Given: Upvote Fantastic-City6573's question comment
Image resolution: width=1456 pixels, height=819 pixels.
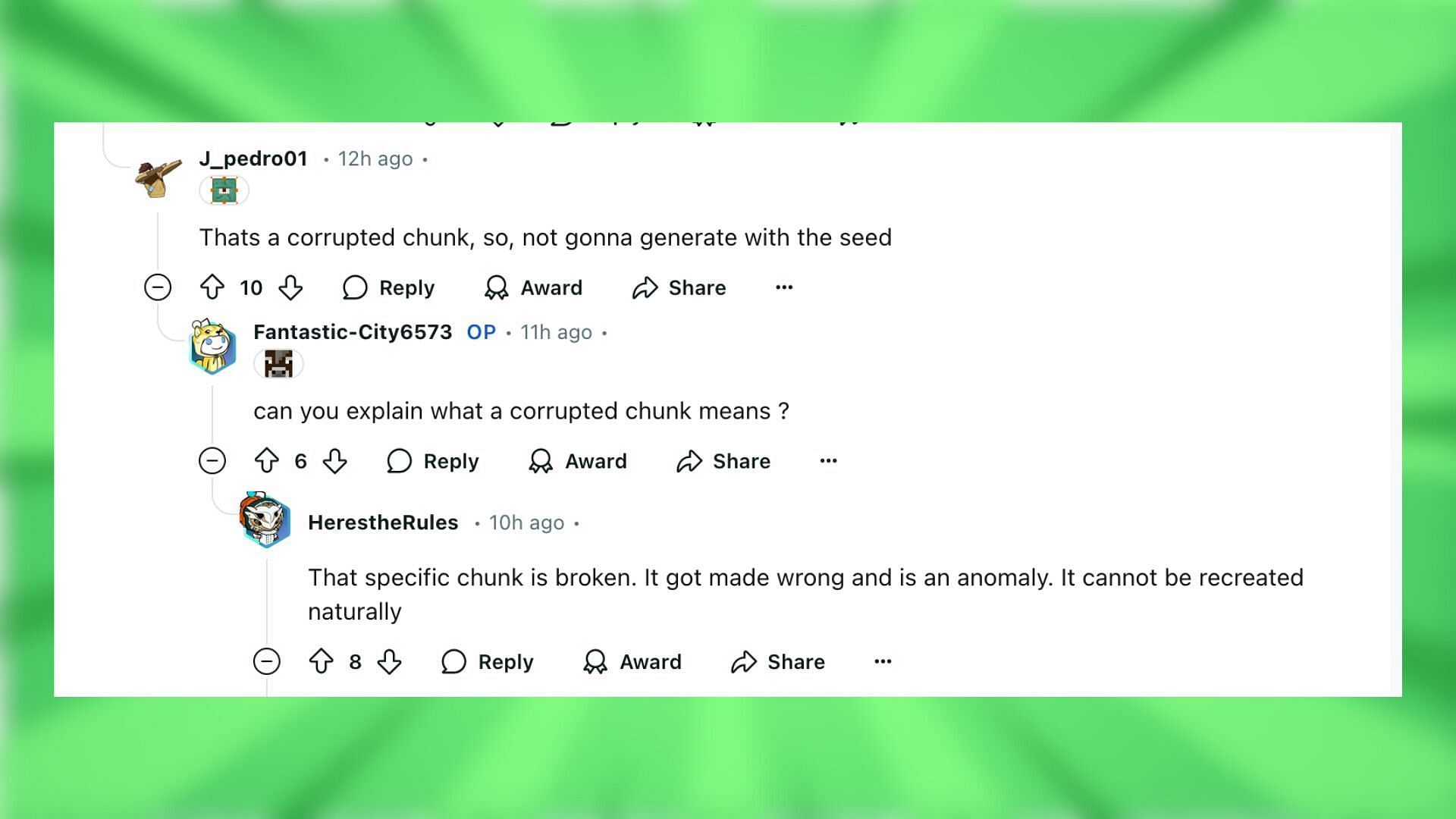Looking at the screenshot, I should click(x=266, y=461).
